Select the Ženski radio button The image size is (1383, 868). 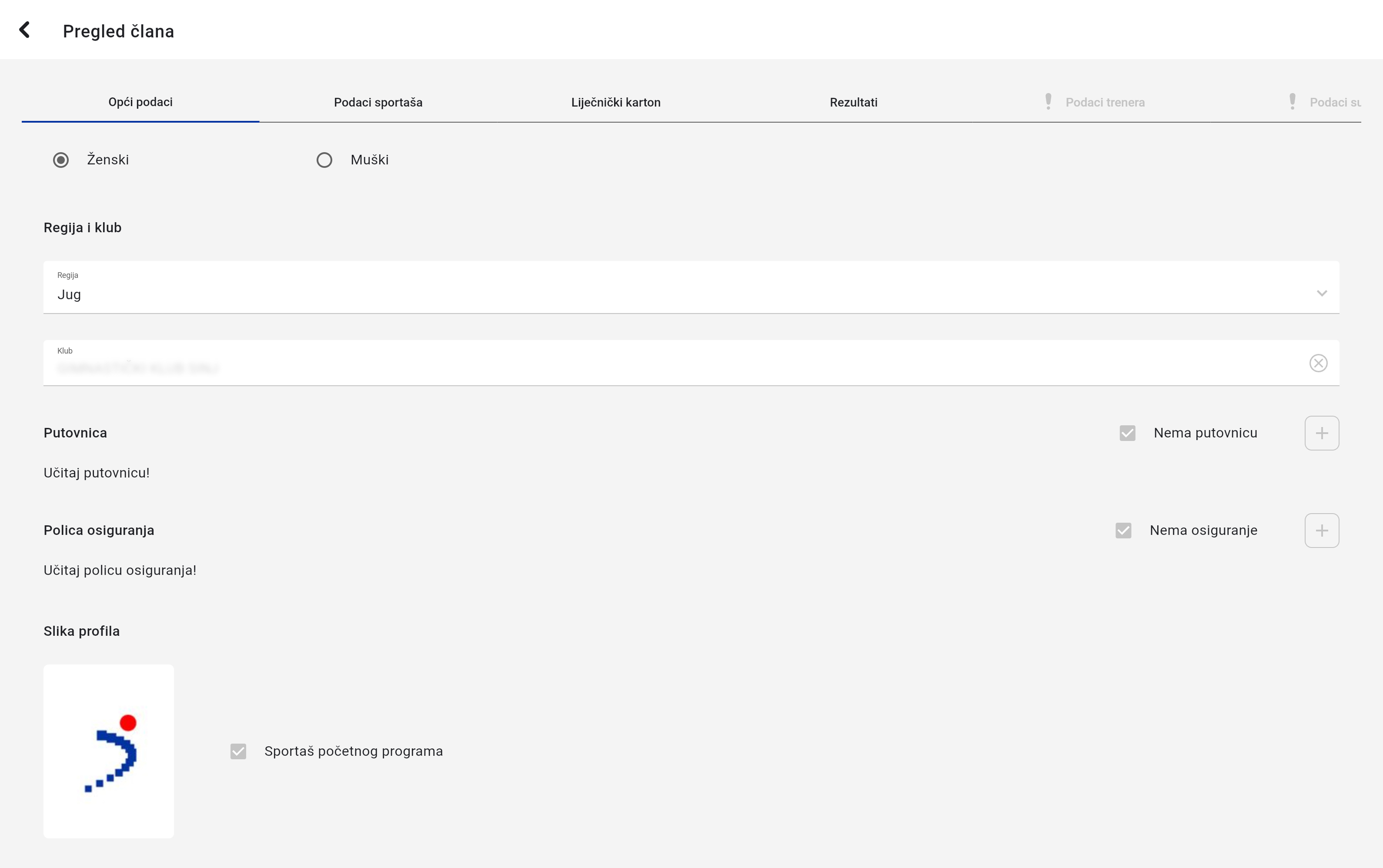point(61,160)
